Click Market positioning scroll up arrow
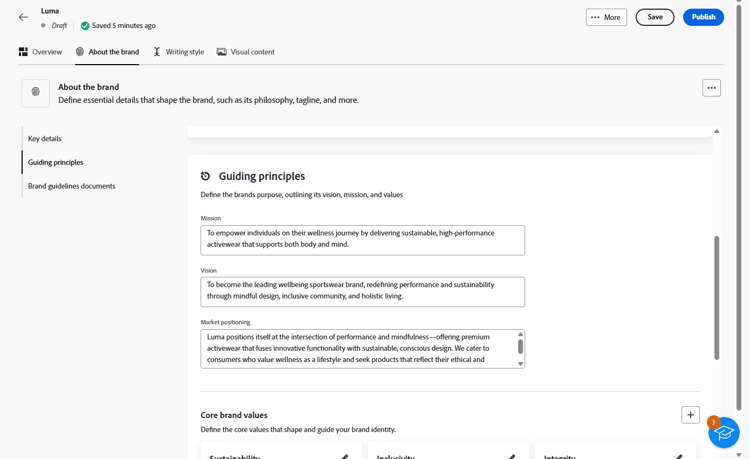This screenshot has width=750, height=459. tap(520, 334)
